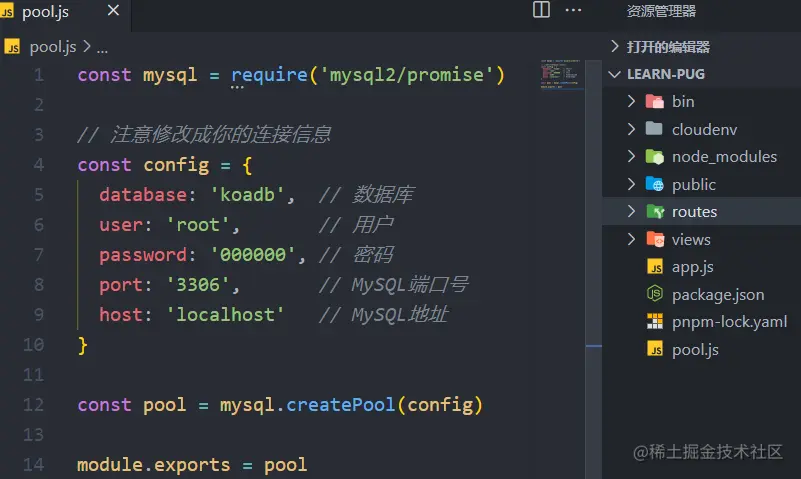Click the split editor icon
801x479 pixels.
point(541,10)
